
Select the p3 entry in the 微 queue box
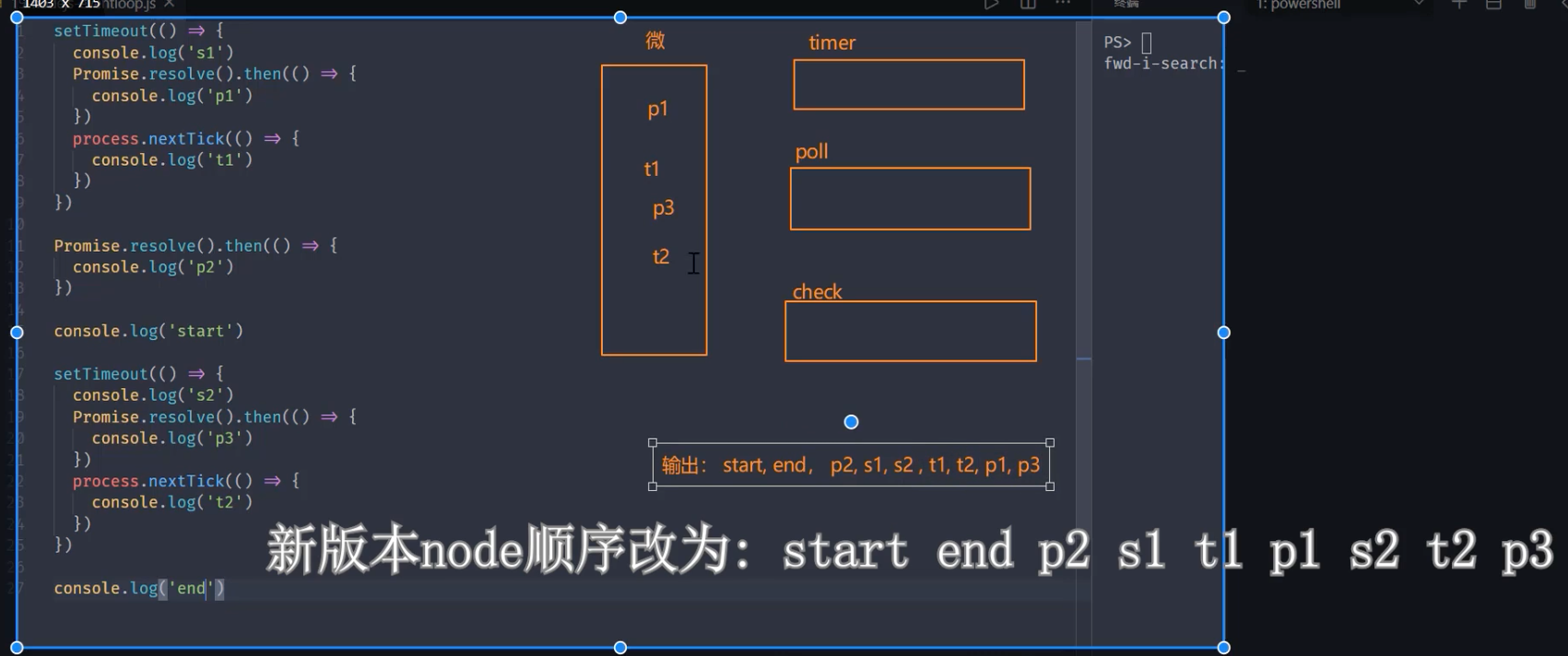coord(664,208)
